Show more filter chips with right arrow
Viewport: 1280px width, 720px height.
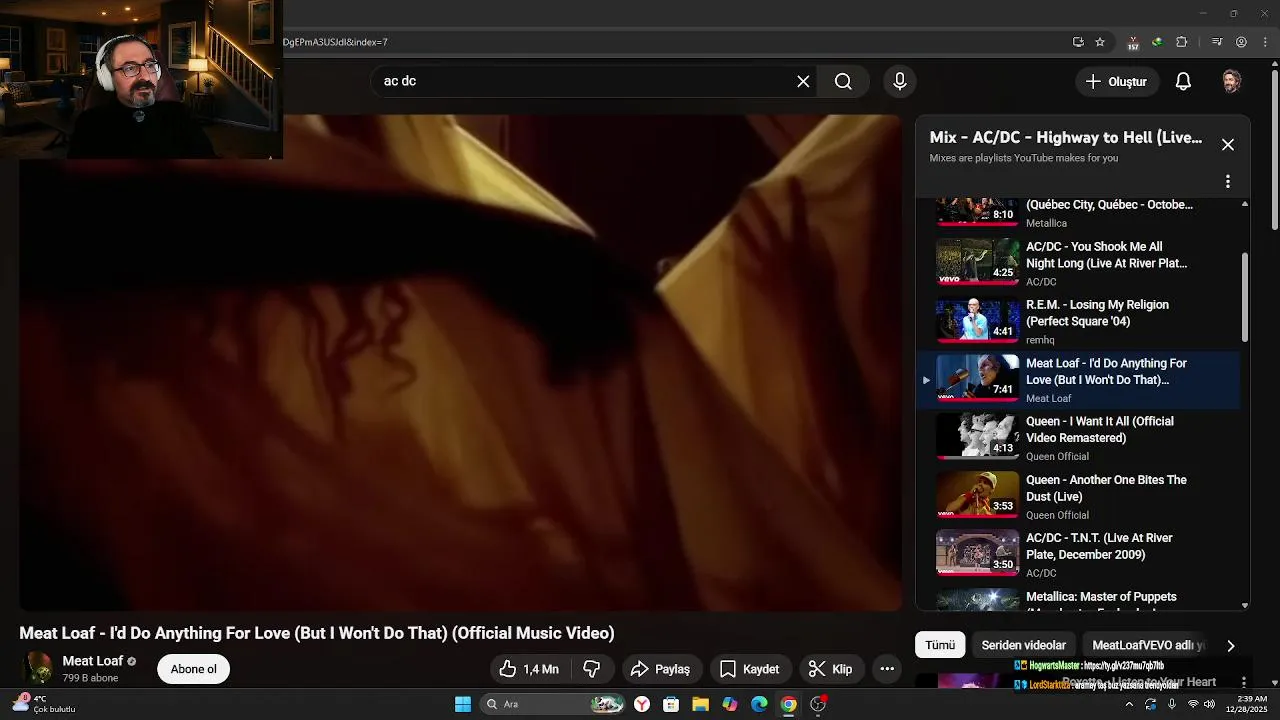[x=1231, y=646]
